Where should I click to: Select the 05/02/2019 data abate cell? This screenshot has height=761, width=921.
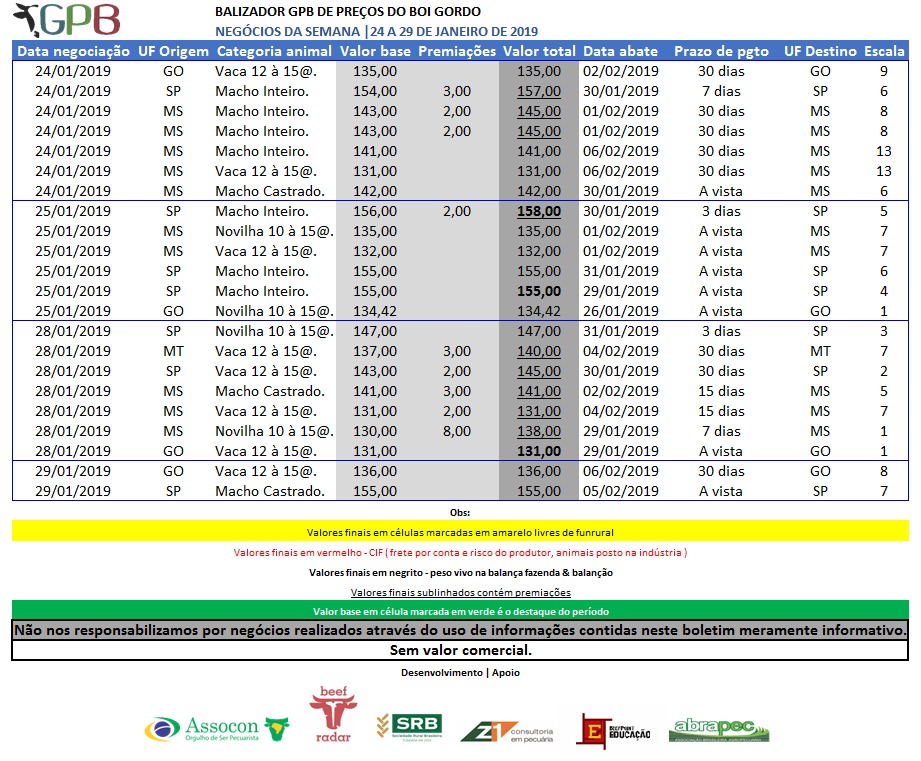pos(620,491)
